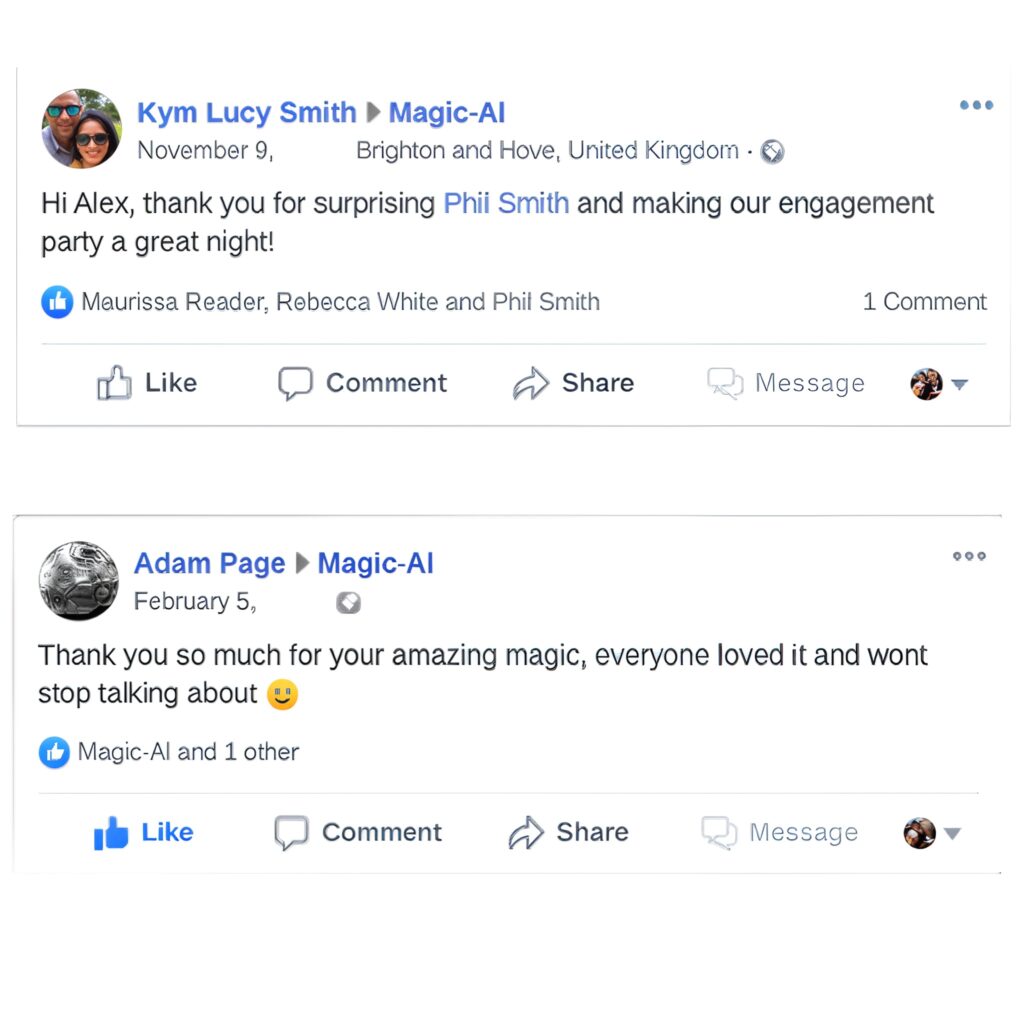
Task: Share Adam Page's post
Action: point(568,832)
